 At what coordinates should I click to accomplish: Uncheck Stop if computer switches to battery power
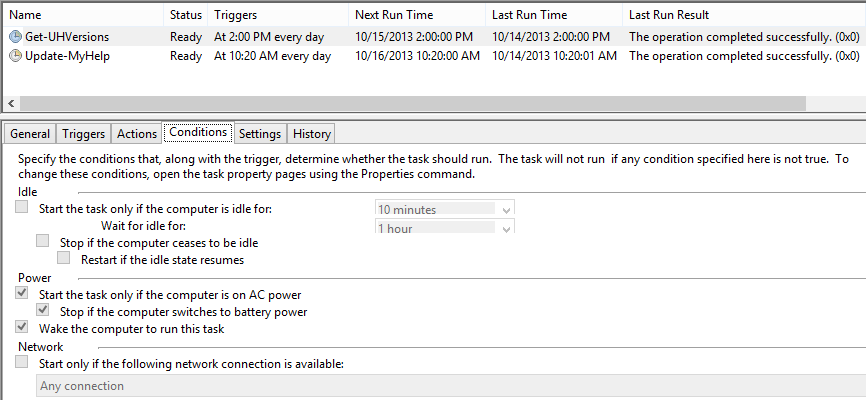point(43,310)
